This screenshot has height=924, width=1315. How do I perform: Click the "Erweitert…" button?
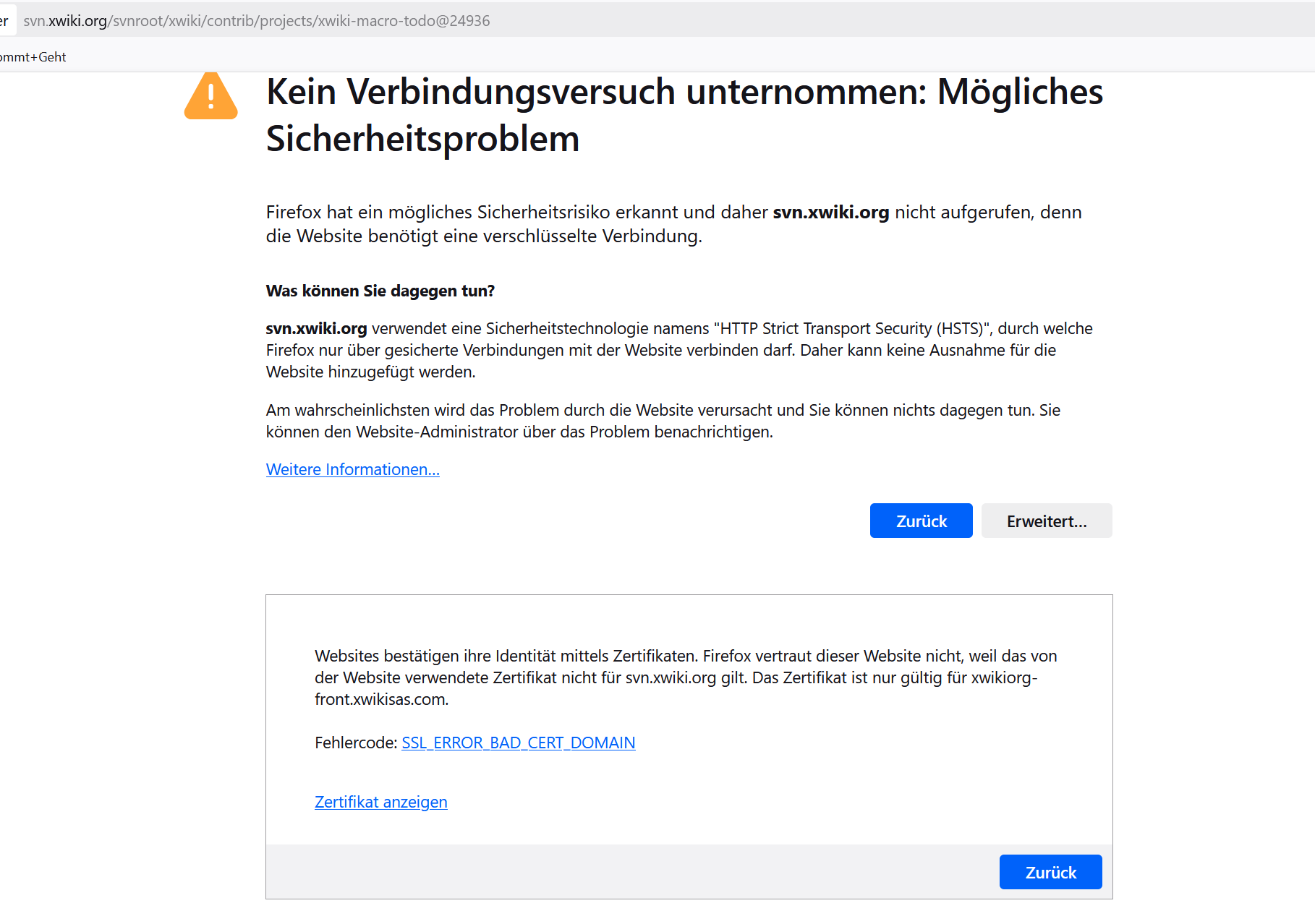[1046, 521]
